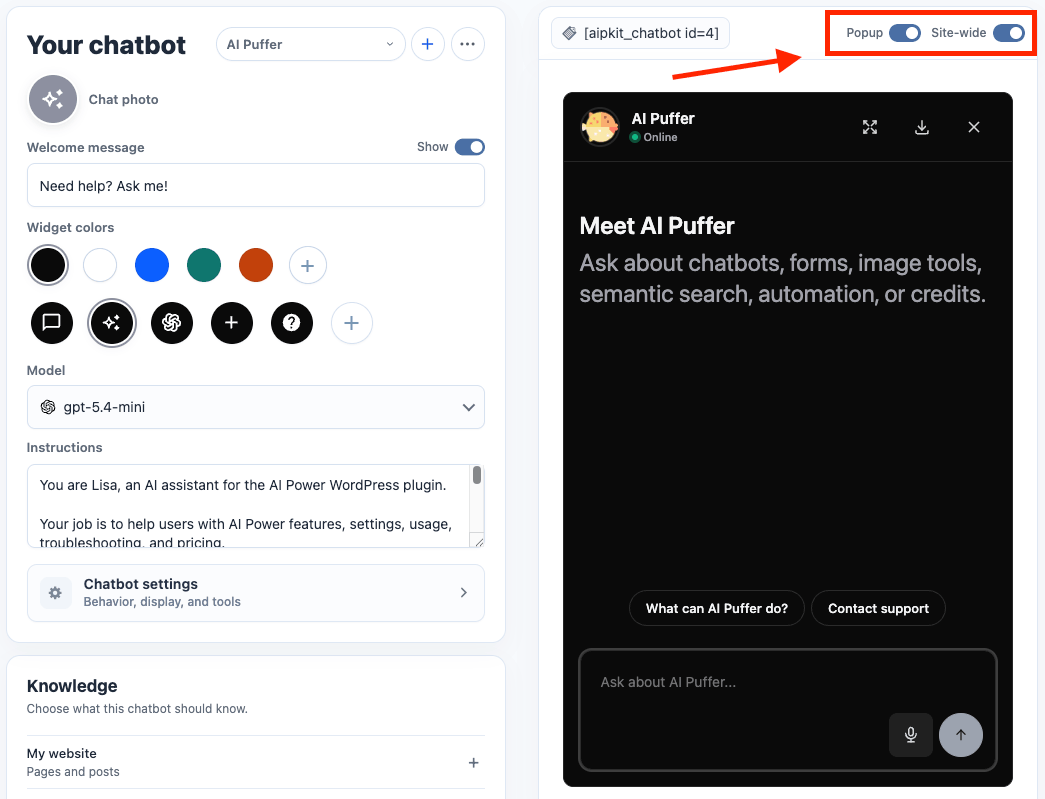Open Chatbot settings panel
The width and height of the screenshot is (1045, 799).
pos(256,592)
